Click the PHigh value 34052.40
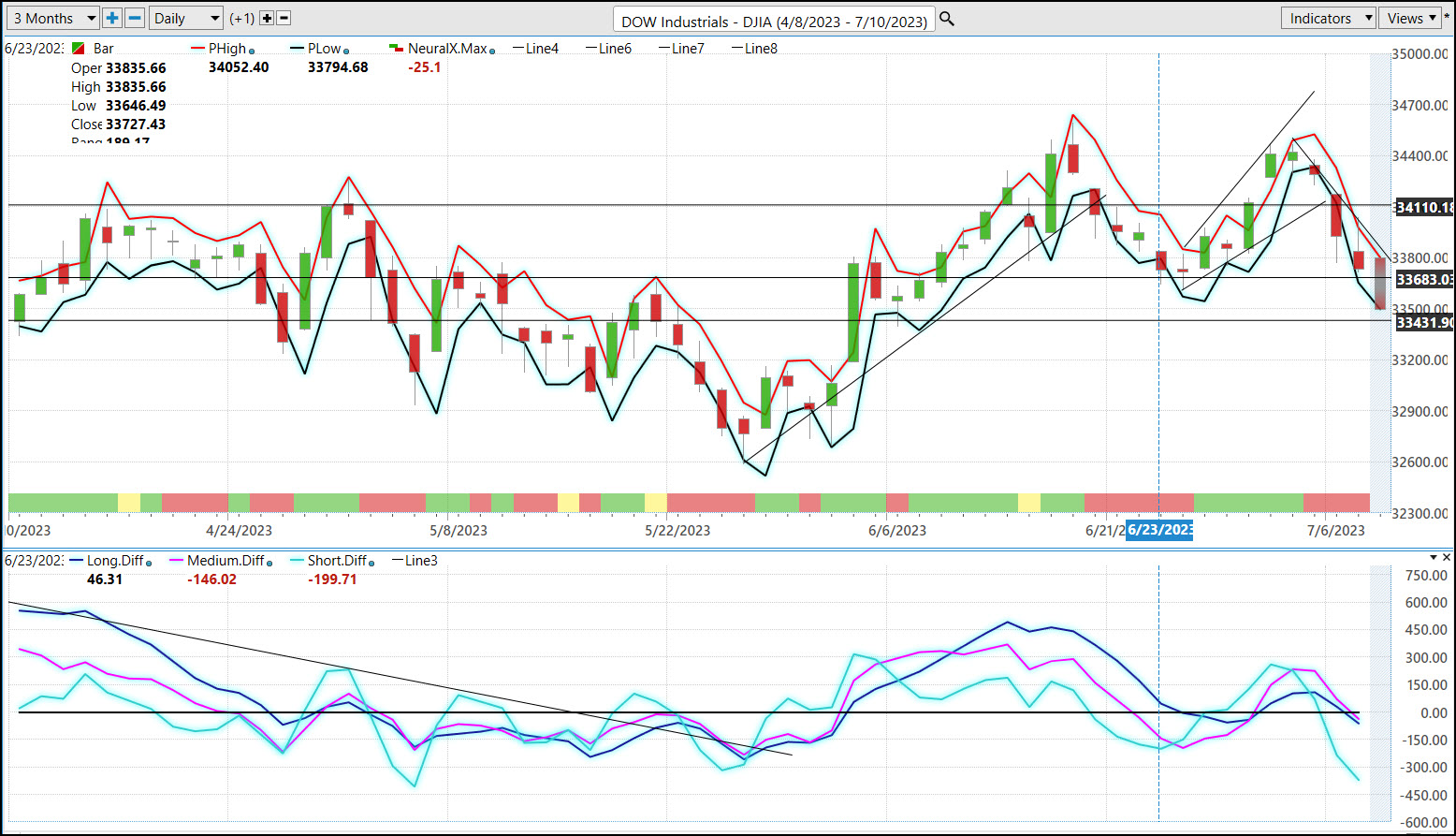Viewport: 1456px width, 836px height. tap(239, 67)
